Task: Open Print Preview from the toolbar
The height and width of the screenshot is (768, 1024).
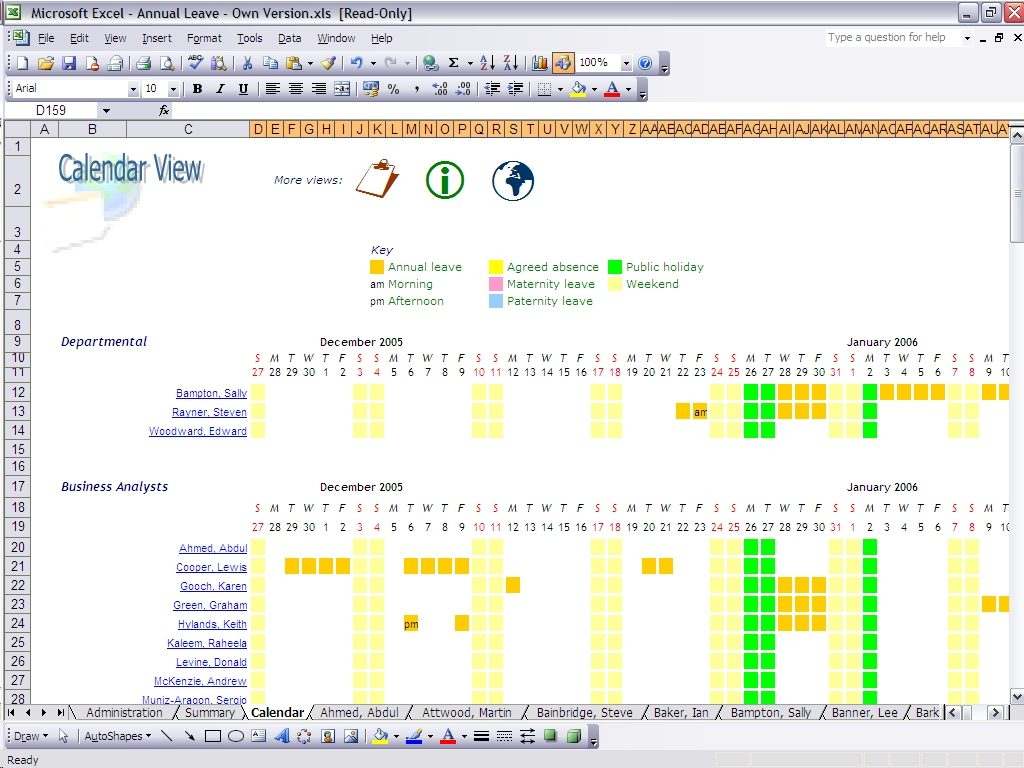Action: [166, 63]
